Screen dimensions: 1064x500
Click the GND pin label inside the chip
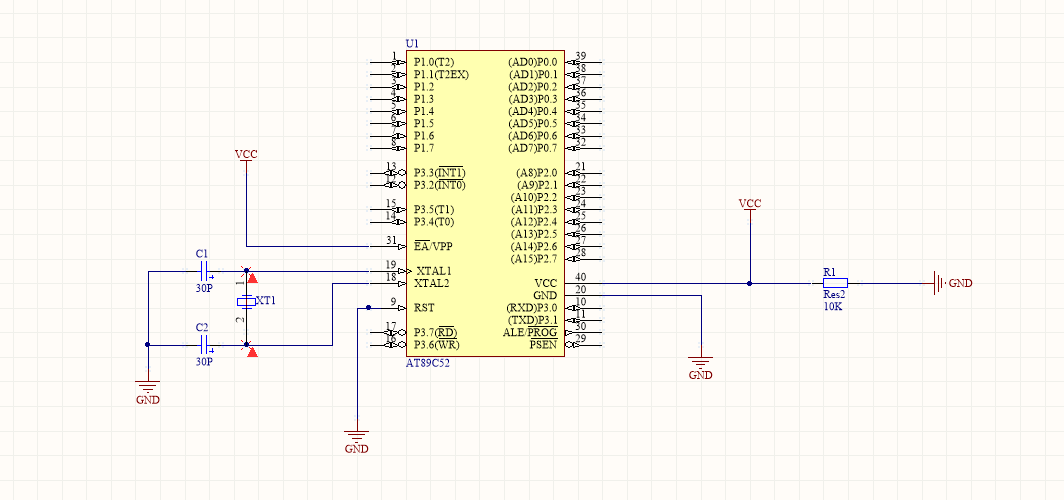[x=545, y=295]
